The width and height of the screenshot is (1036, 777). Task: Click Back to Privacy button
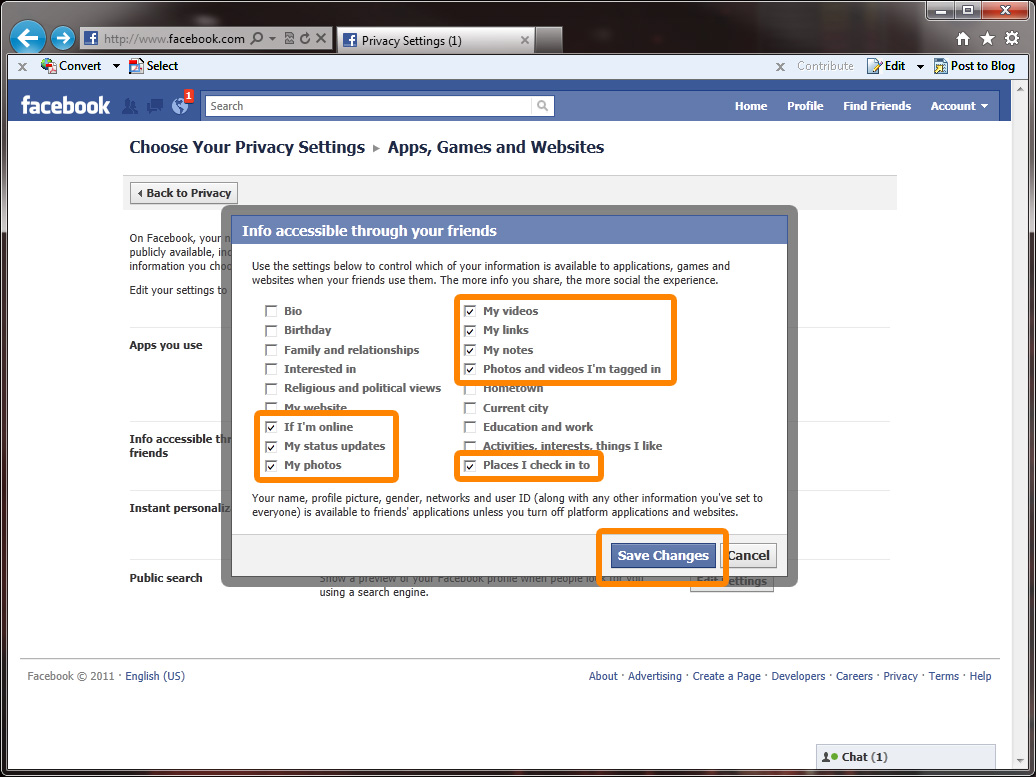click(x=184, y=193)
